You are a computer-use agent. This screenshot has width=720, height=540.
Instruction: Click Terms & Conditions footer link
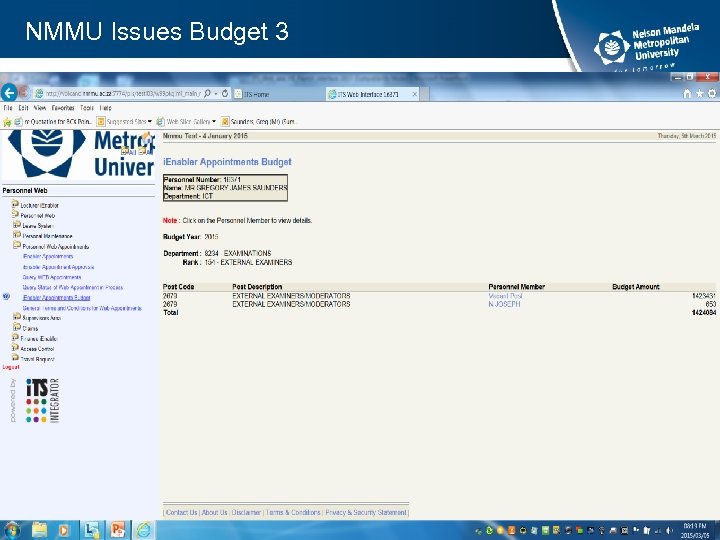pyautogui.click(x=293, y=512)
